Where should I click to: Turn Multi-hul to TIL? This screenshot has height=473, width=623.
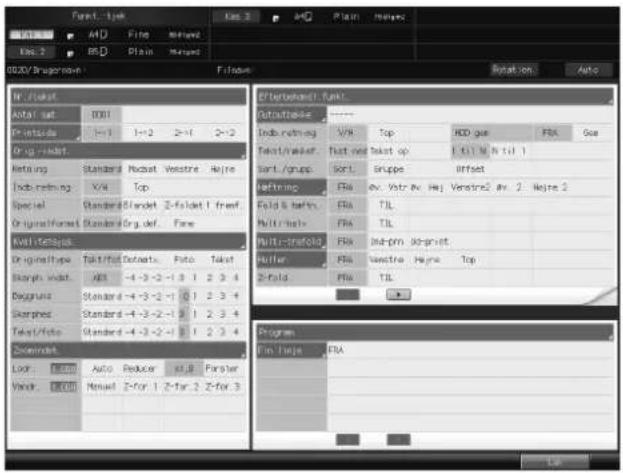point(385,223)
